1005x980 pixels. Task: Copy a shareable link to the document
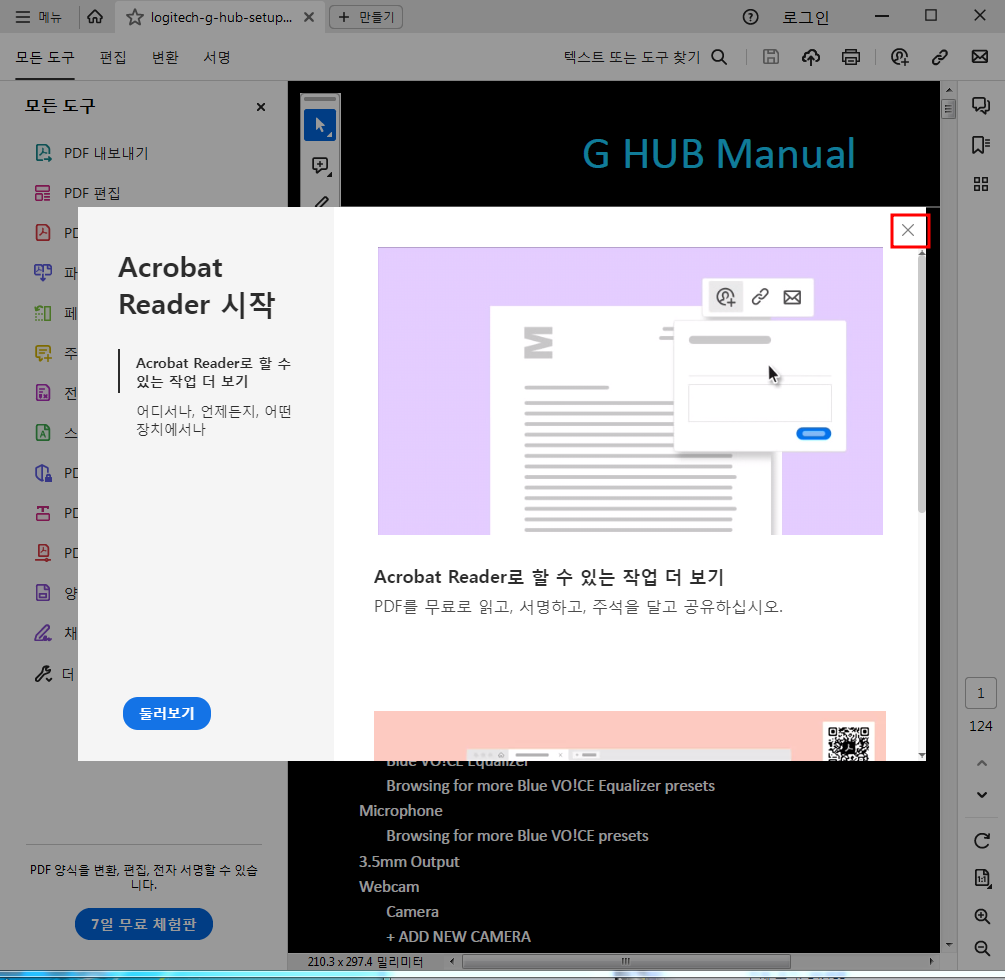coord(939,57)
